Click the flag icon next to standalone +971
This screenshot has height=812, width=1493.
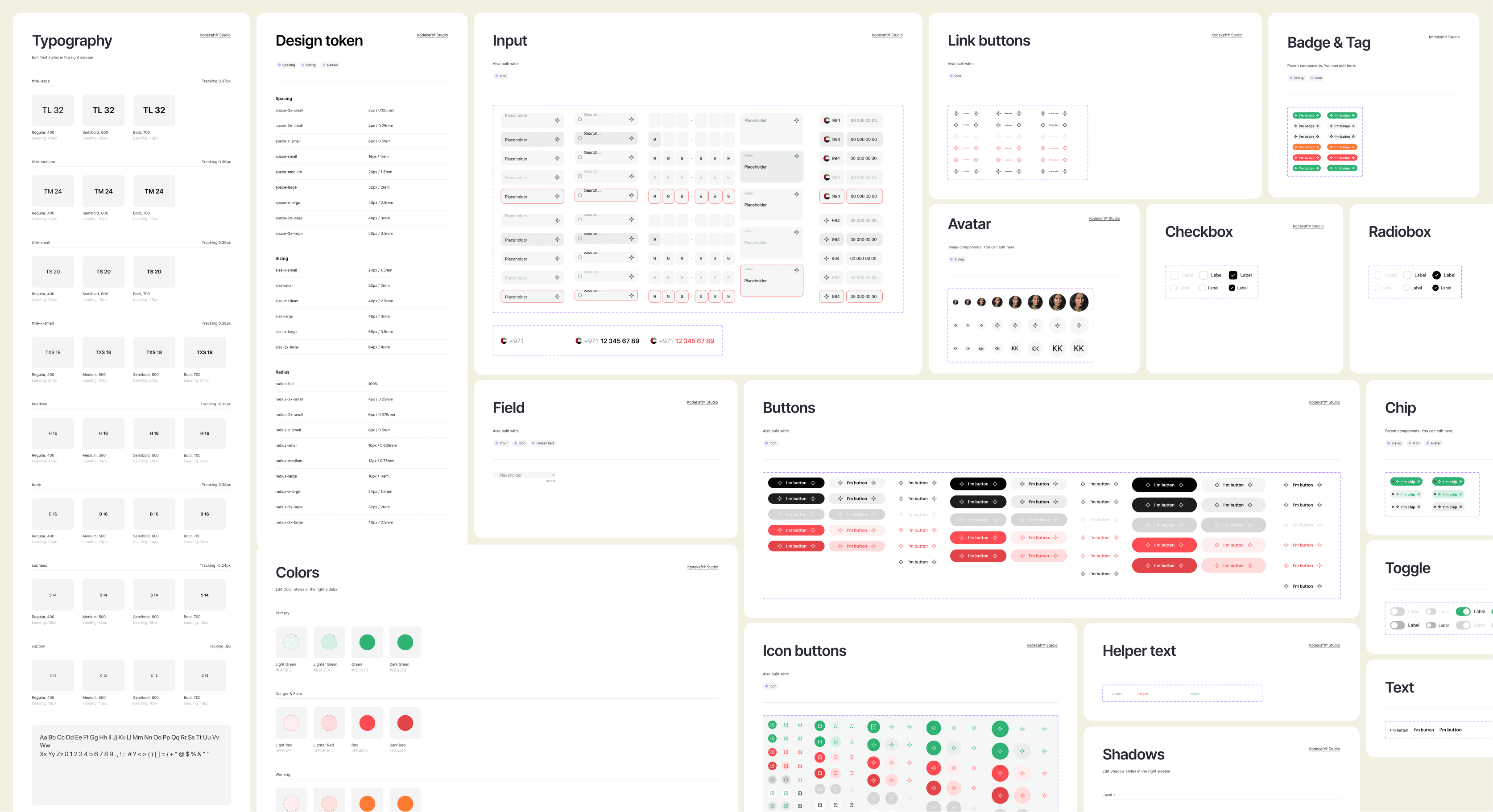point(504,341)
